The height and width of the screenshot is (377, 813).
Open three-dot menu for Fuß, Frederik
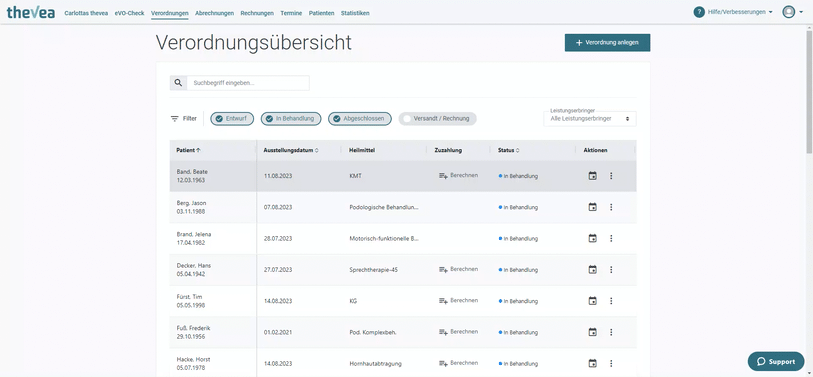(611, 332)
